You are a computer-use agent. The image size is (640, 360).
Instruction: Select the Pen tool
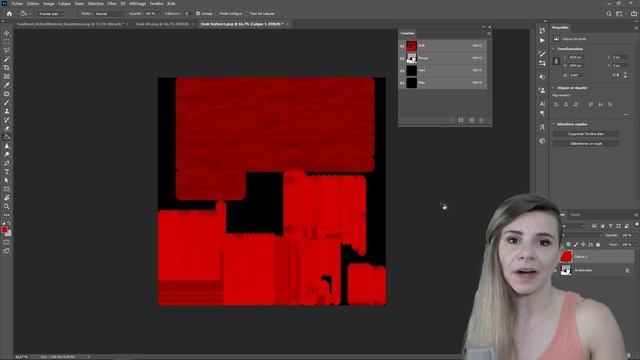point(7,163)
